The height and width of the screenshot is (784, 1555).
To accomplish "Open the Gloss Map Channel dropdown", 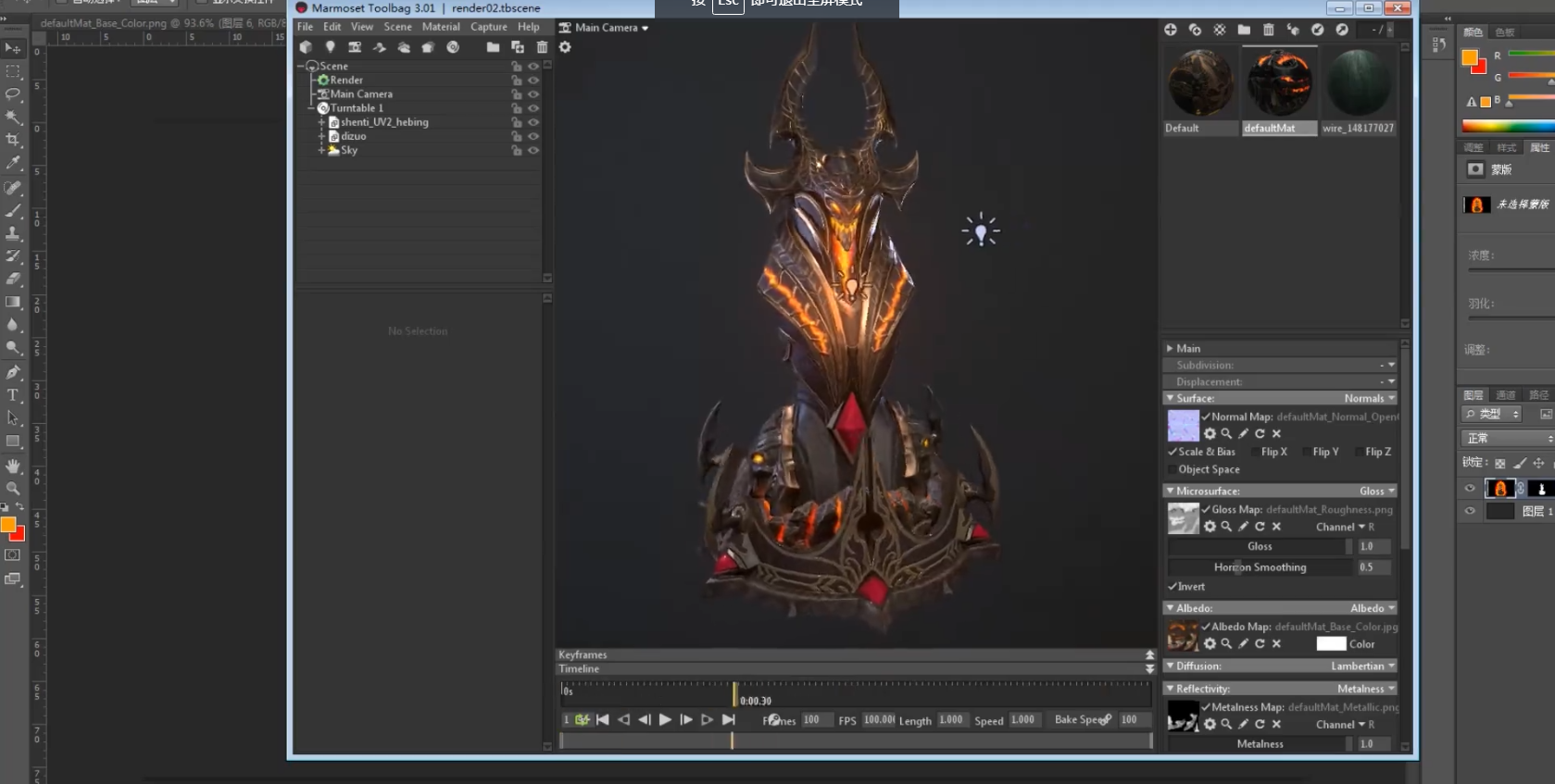I will coord(1340,527).
